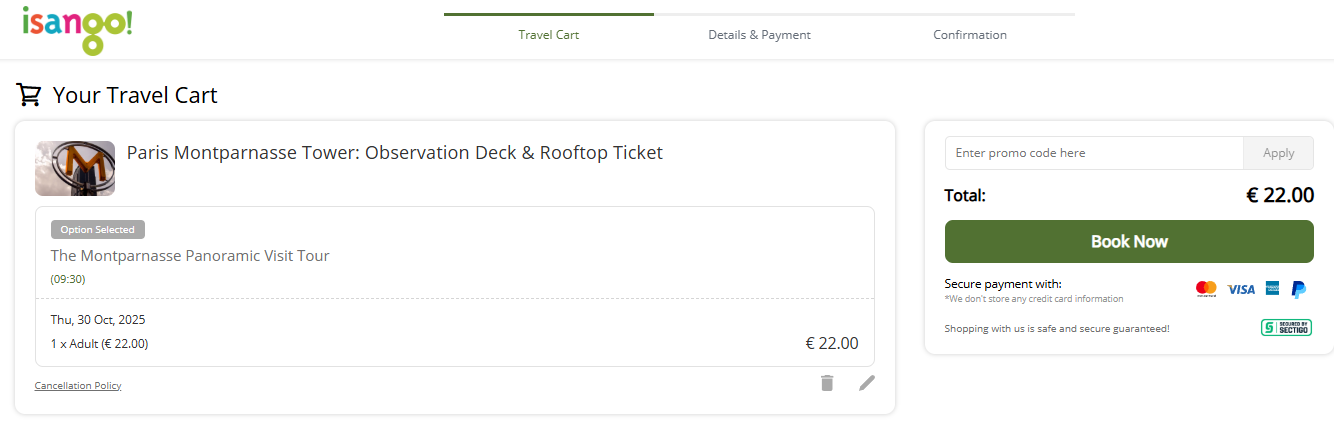Focus the promo code input field
Image resolution: width=1334 pixels, height=435 pixels.
tap(1094, 153)
